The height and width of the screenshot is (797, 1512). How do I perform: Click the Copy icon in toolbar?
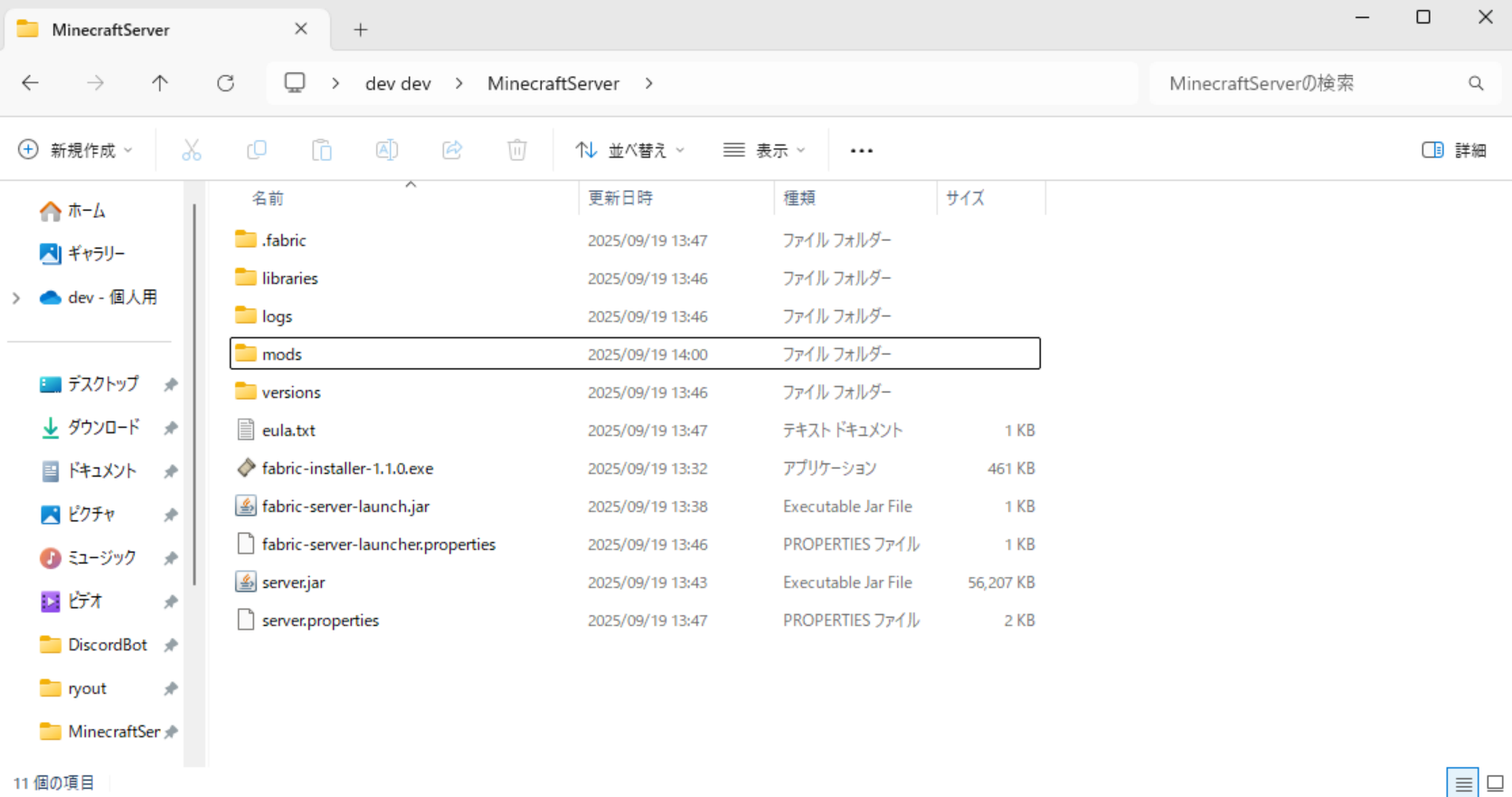tap(257, 150)
